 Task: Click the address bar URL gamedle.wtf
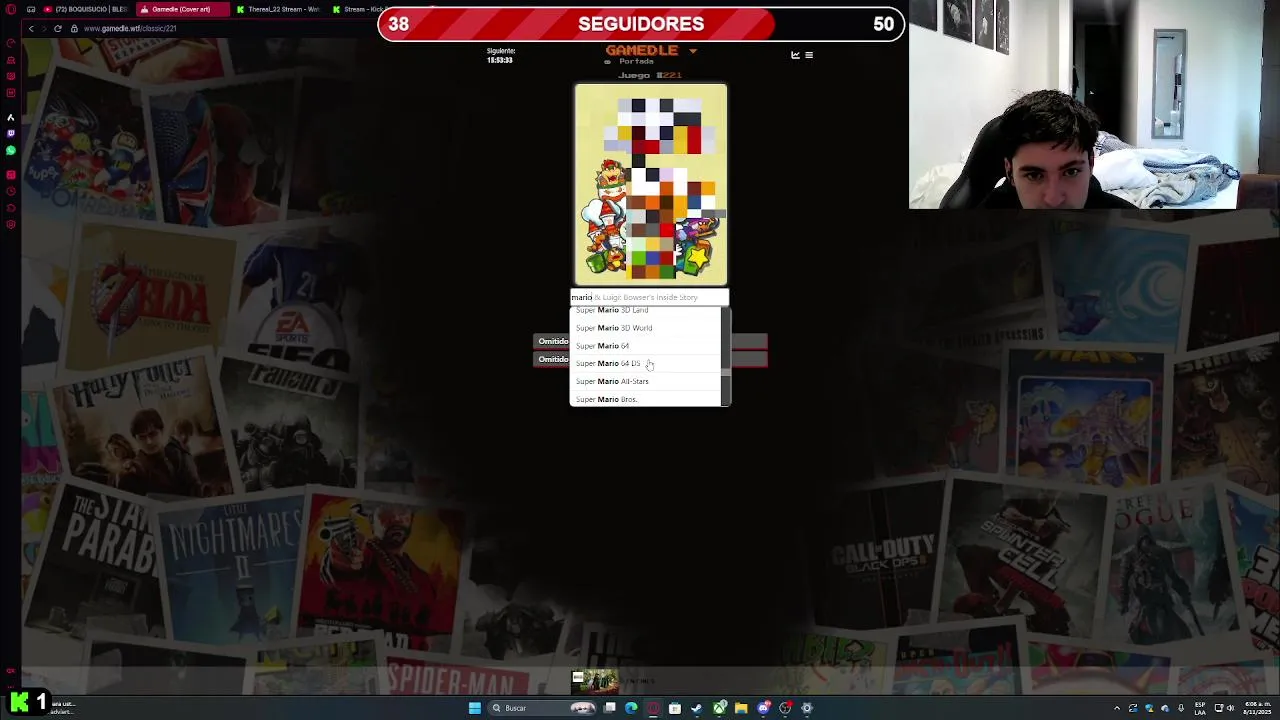pos(130,28)
